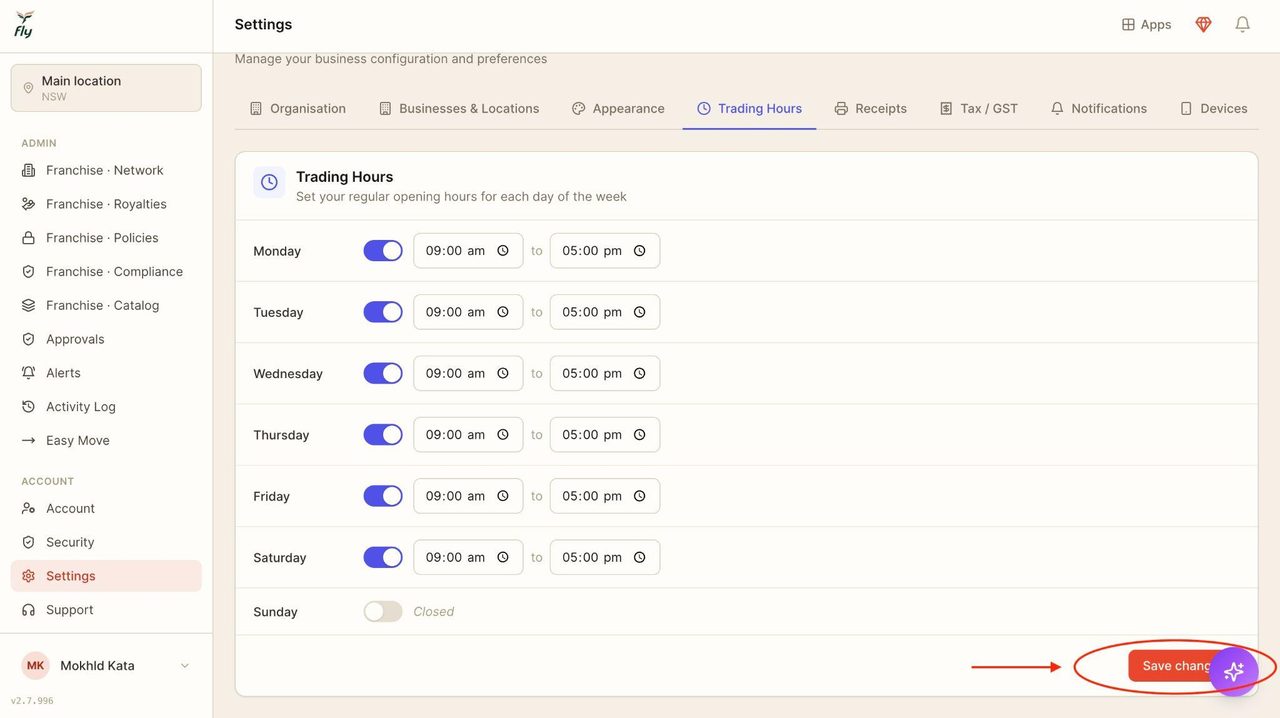Select Settings in sidebar
This screenshot has width=1280, height=718.
106,576
